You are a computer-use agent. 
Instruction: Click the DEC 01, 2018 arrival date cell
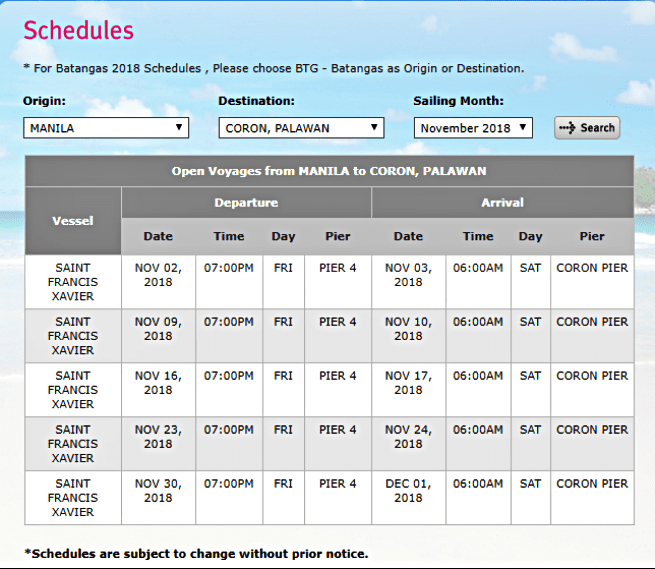pos(408,491)
